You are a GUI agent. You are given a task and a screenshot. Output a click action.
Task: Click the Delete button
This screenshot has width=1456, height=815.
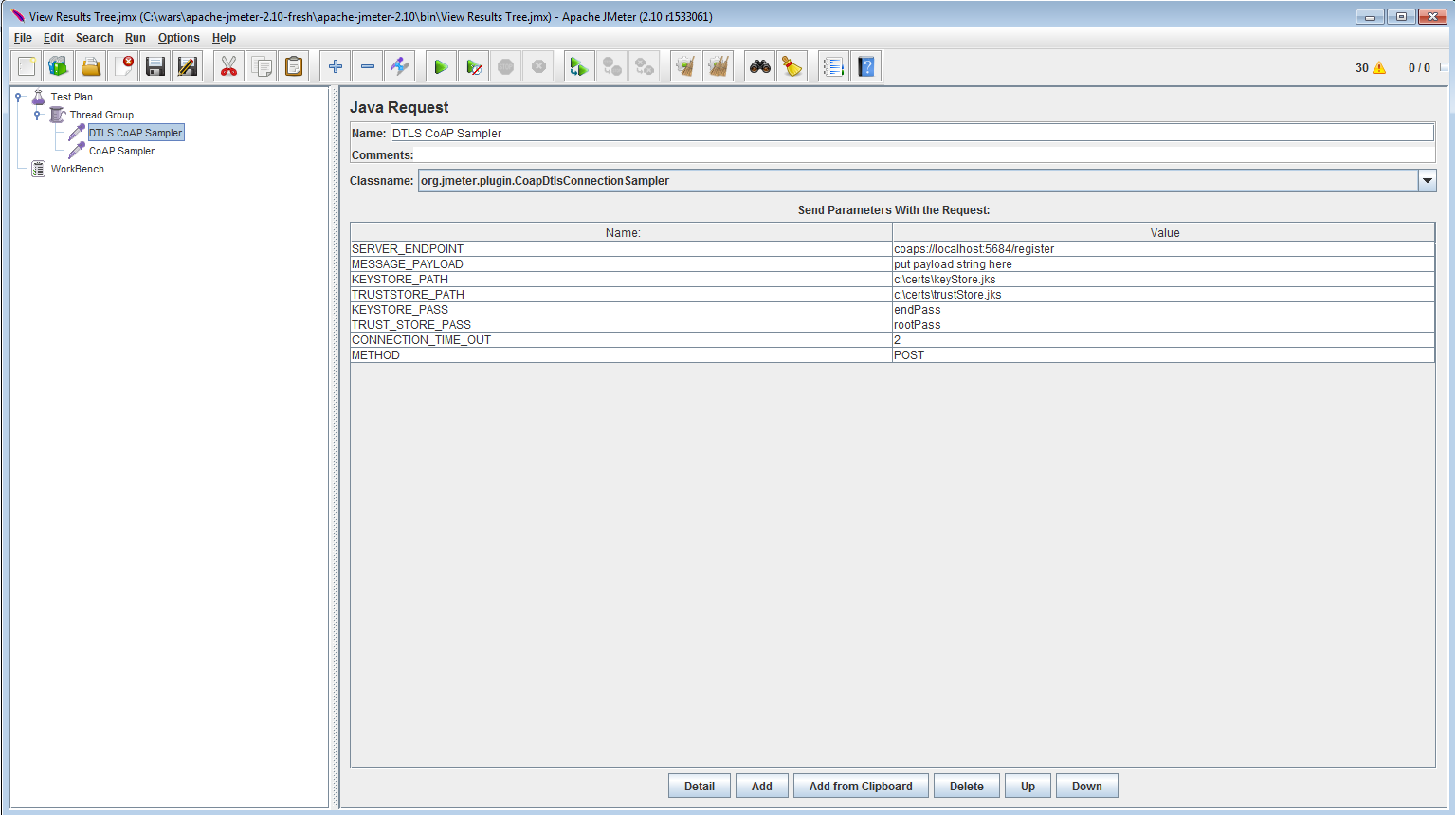967,786
